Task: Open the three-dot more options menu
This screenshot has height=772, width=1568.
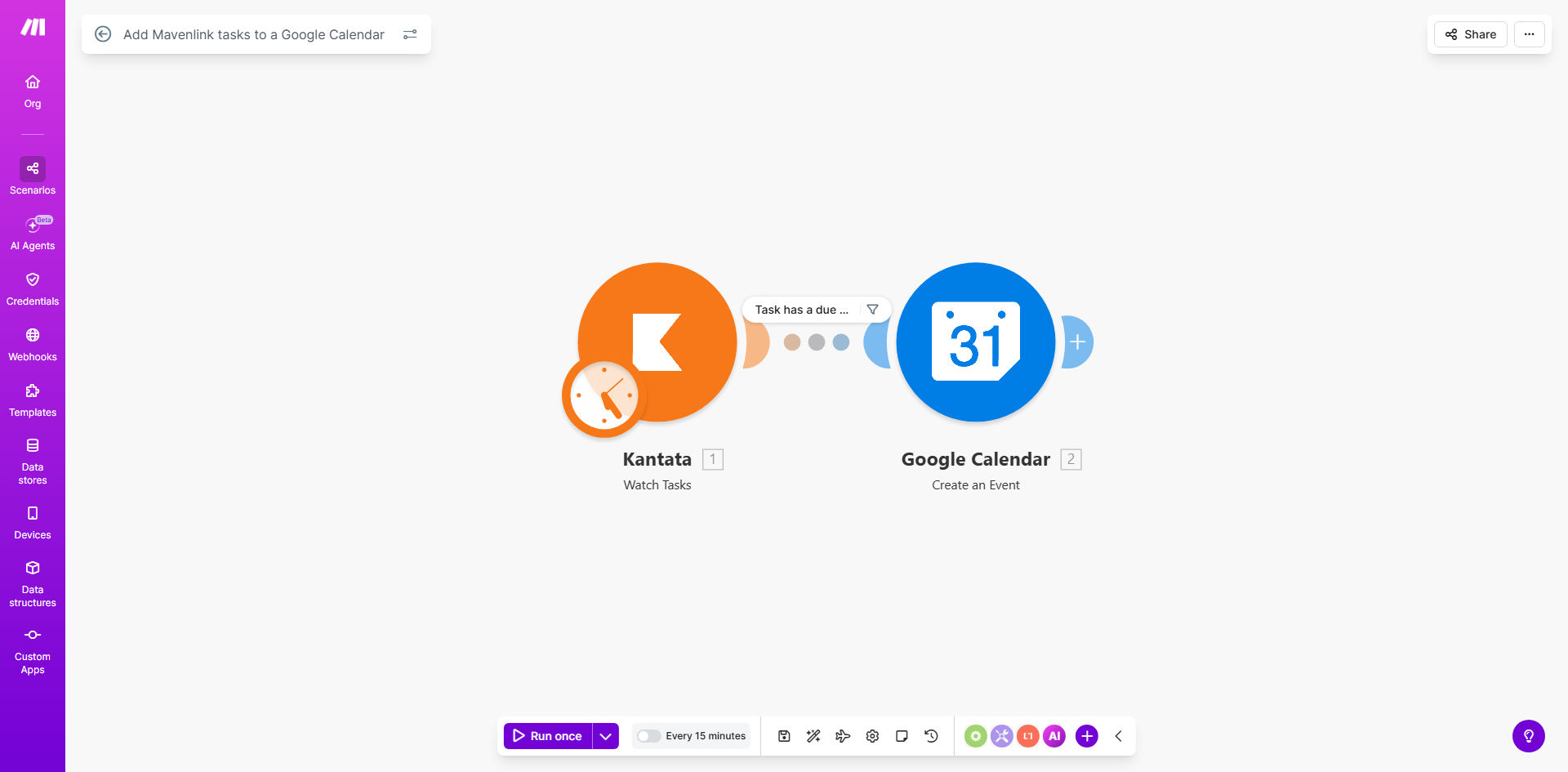Action: (x=1530, y=34)
